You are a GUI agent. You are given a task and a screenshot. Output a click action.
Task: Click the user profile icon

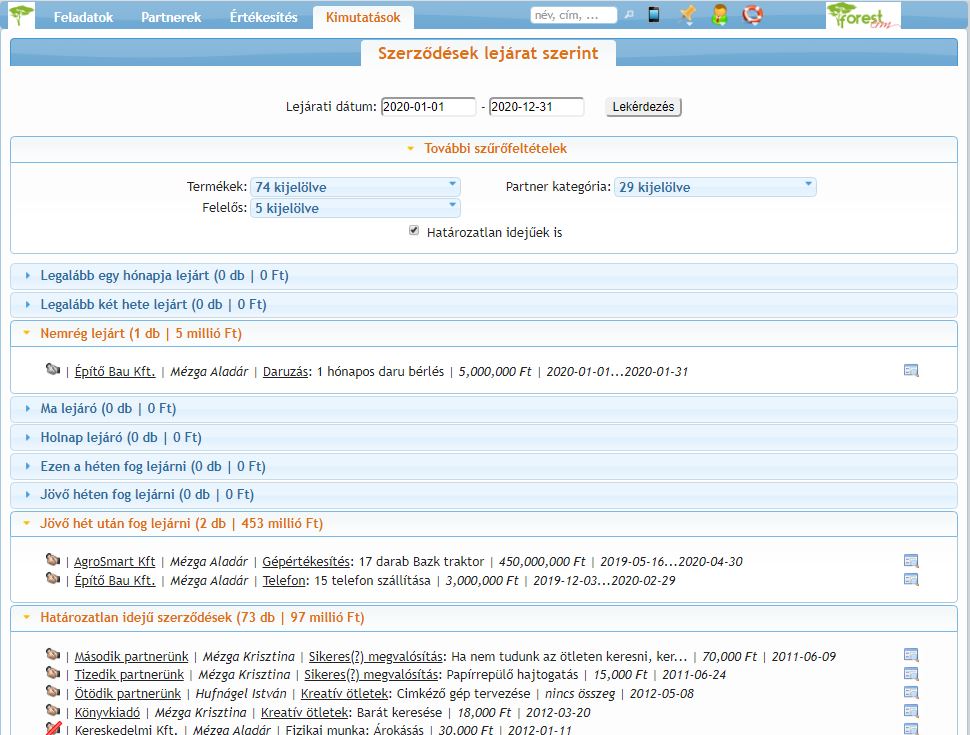pyautogui.click(x=719, y=15)
